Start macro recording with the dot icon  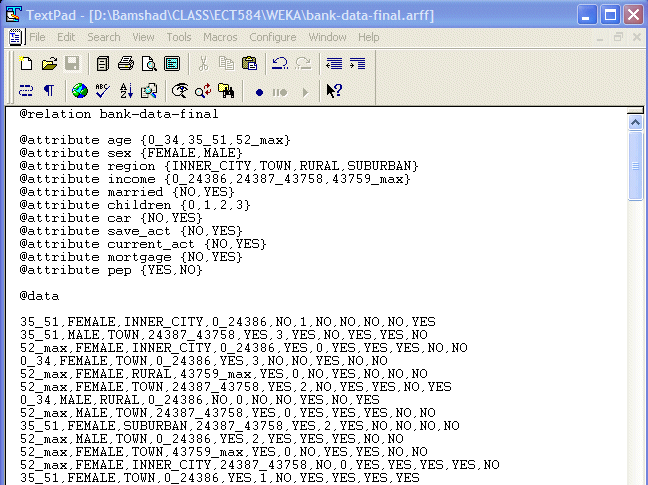258,91
